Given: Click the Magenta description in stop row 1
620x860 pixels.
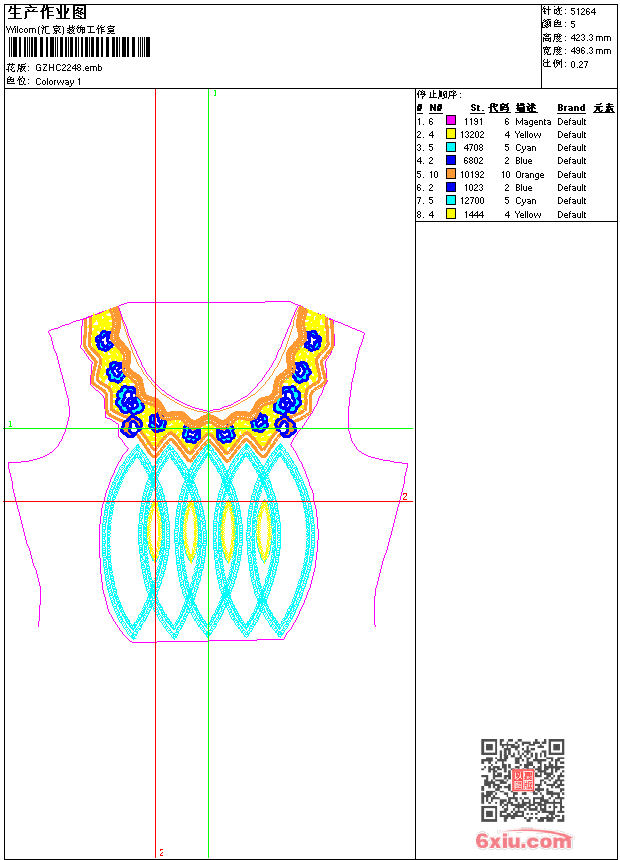Looking at the screenshot, I should pos(533,121).
